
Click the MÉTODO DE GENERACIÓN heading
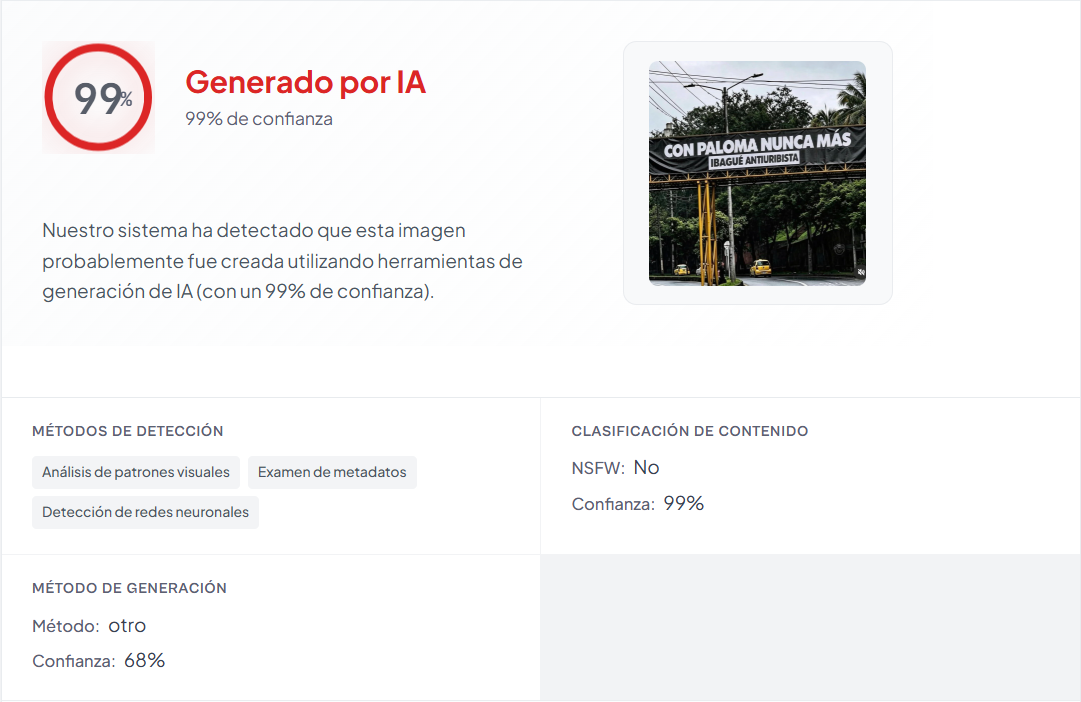130,588
